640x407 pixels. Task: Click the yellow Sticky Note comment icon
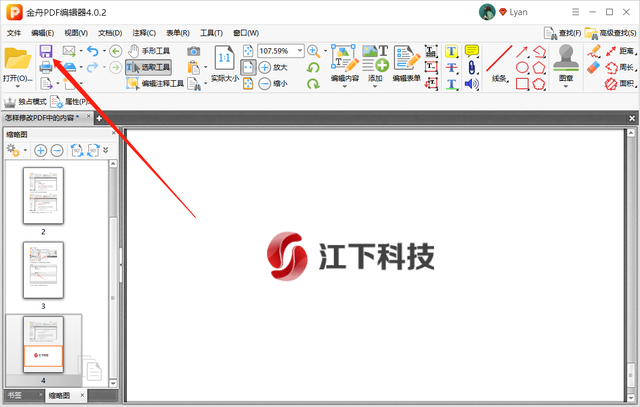(472, 51)
